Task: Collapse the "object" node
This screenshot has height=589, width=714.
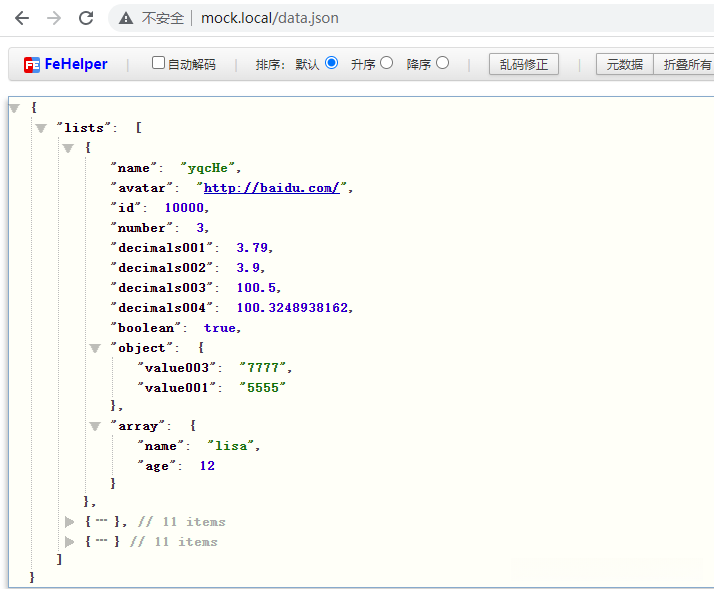Action: 95,348
